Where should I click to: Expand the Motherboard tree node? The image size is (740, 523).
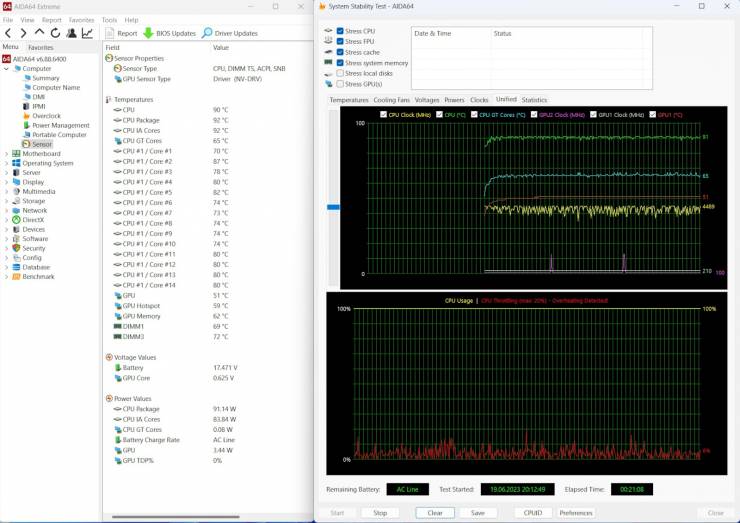6,153
